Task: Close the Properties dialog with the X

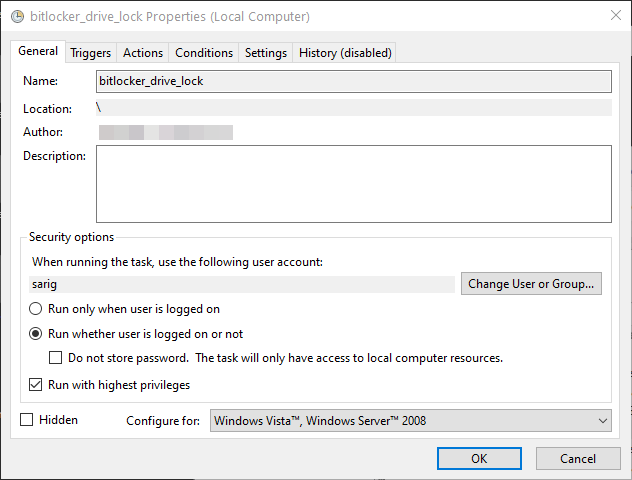Action: pos(615,15)
